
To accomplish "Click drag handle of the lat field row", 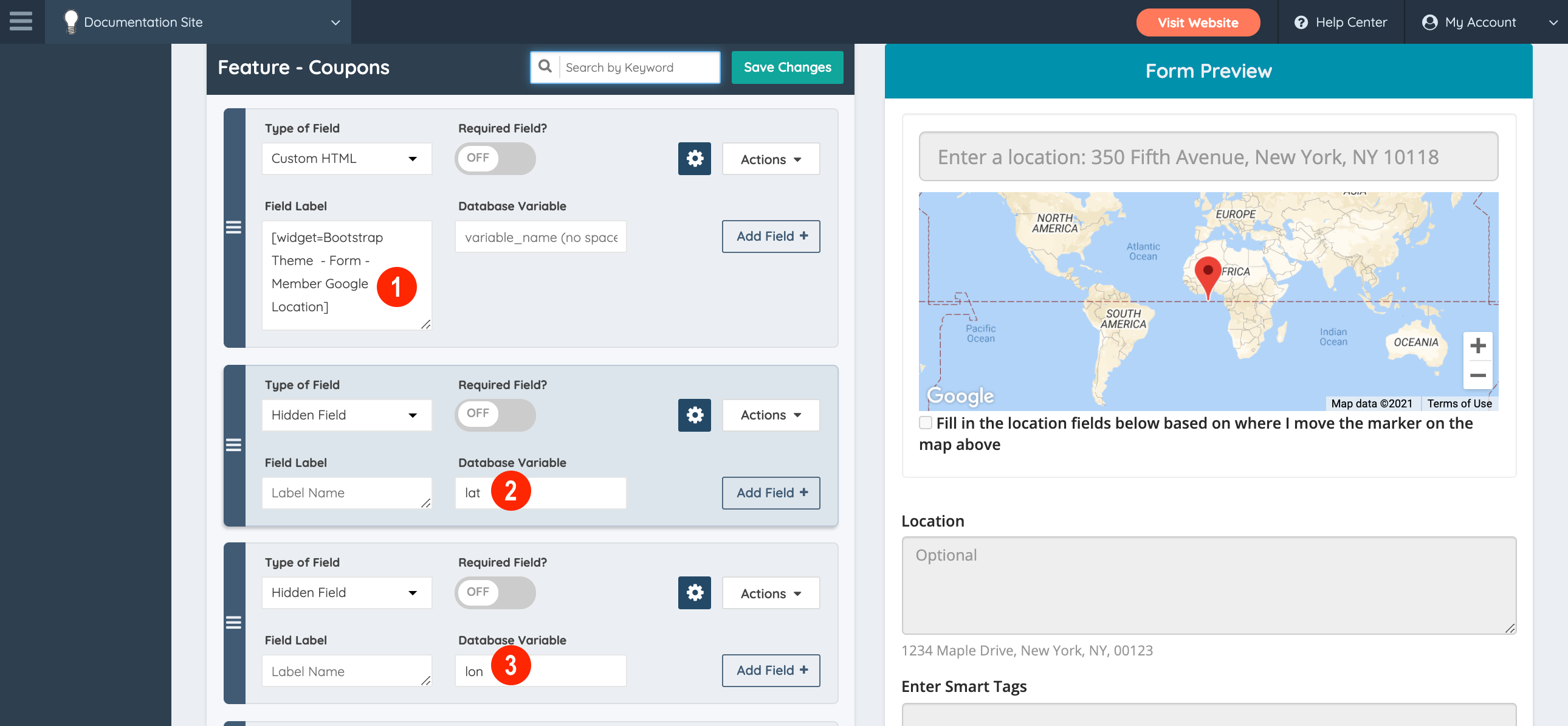I will pyautogui.click(x=234, y=446).
